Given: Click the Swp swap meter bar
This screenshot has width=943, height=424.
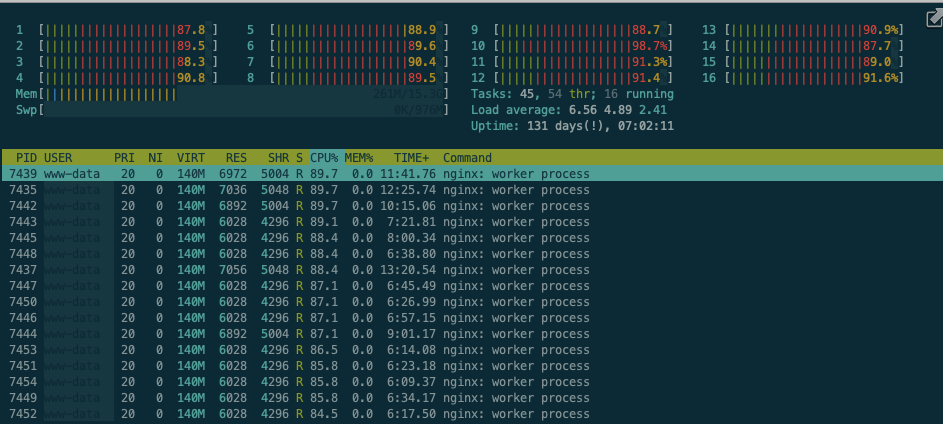Looking at the screenshot, I should tap(244, 109).
